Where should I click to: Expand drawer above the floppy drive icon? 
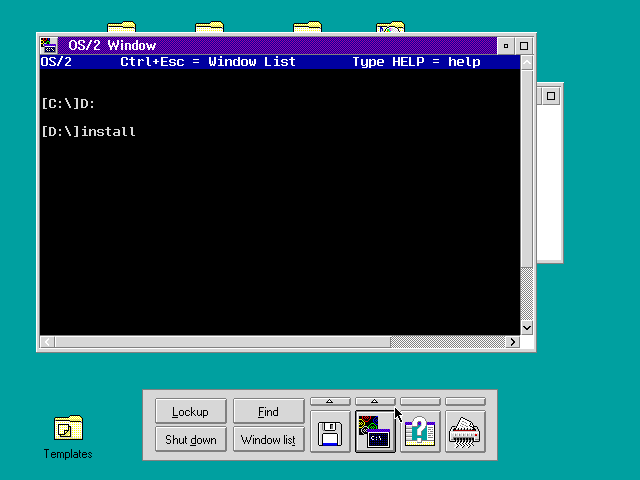click(330, 402)
